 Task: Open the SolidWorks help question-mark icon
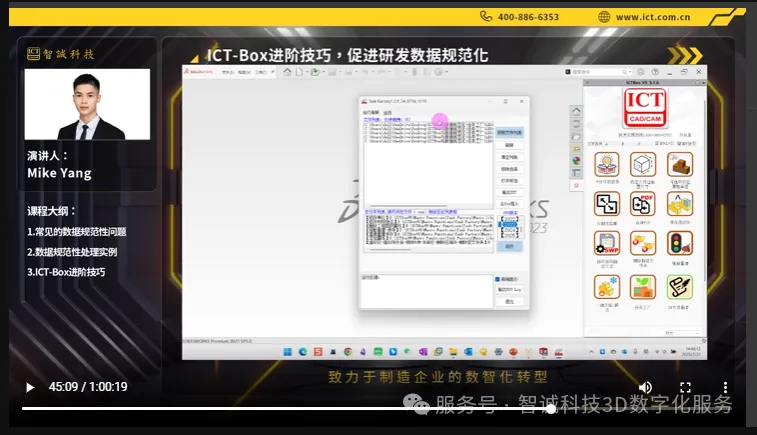[655, 71]
